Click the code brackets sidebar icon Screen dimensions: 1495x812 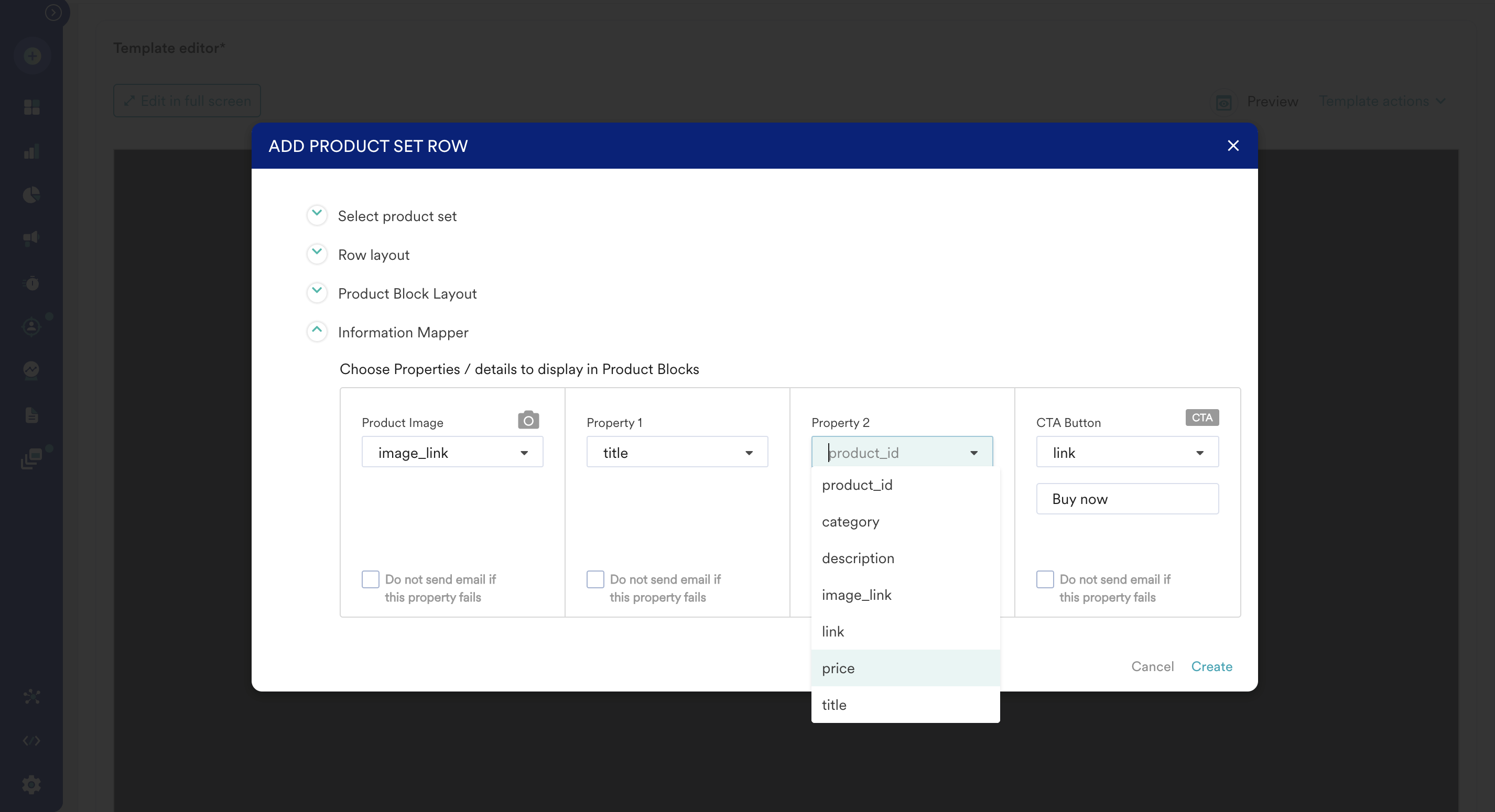pos(31,741)
